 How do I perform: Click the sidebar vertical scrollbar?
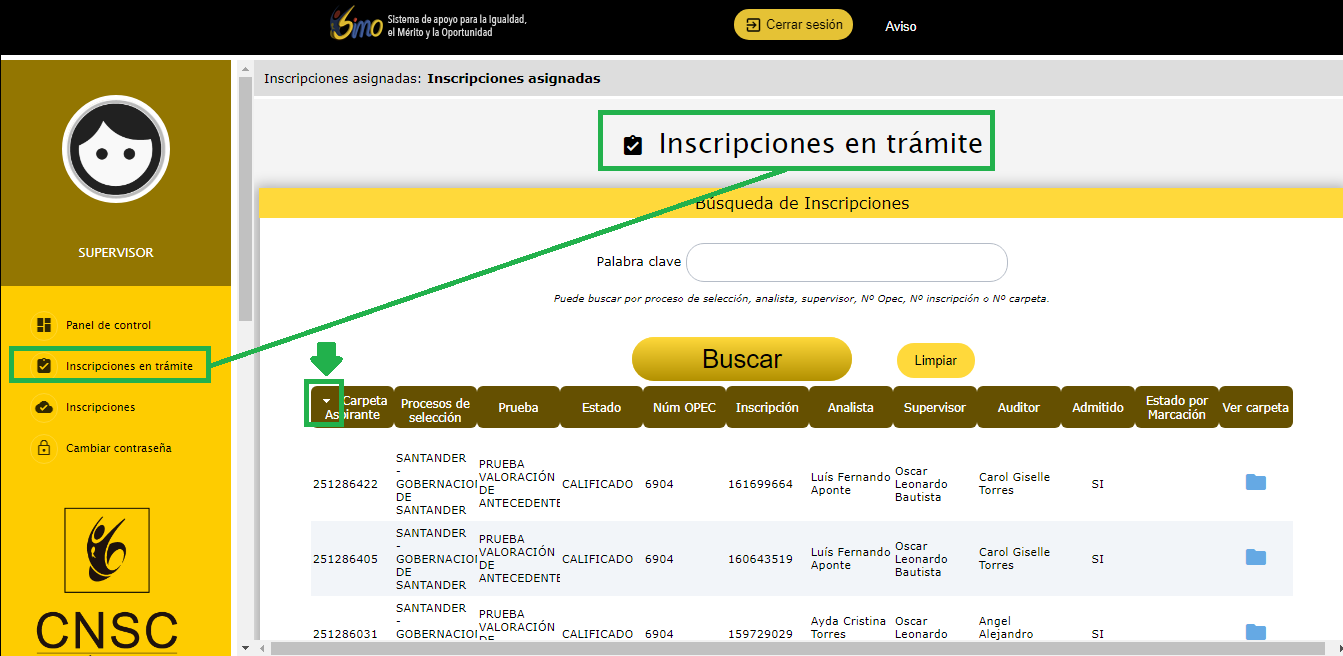[x=245, y=200]
